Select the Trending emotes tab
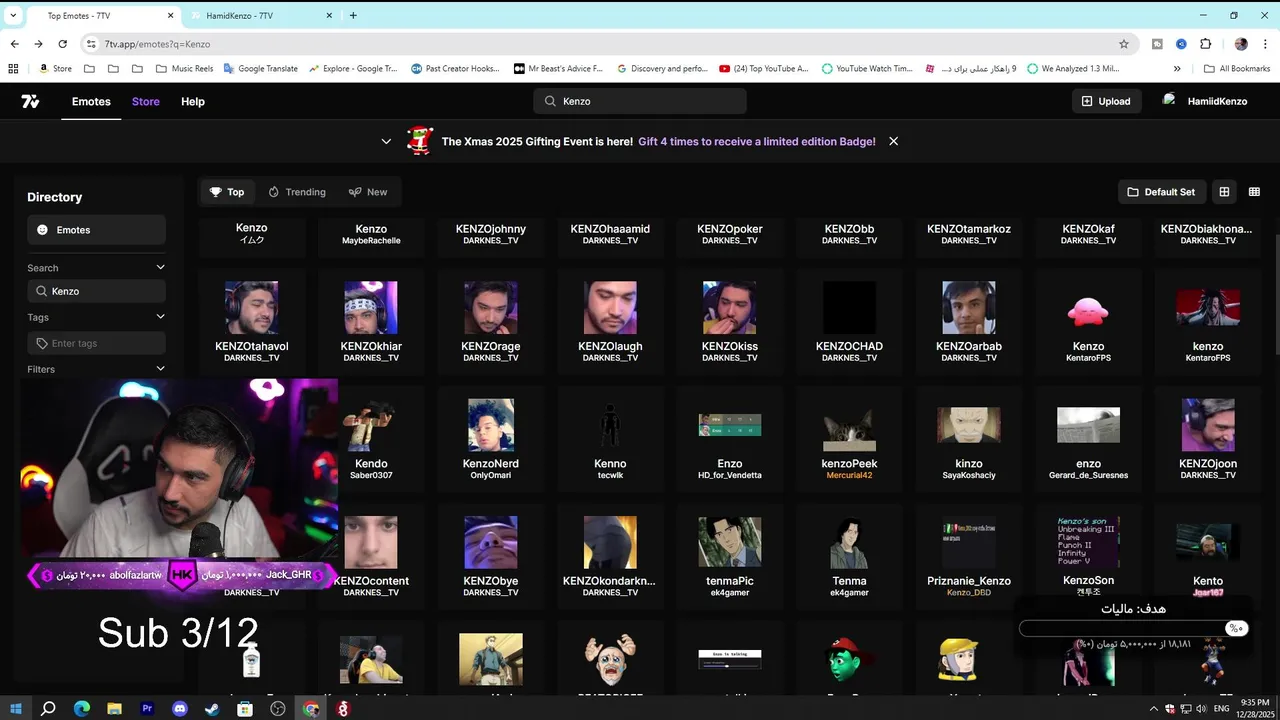 pos(297,192)
